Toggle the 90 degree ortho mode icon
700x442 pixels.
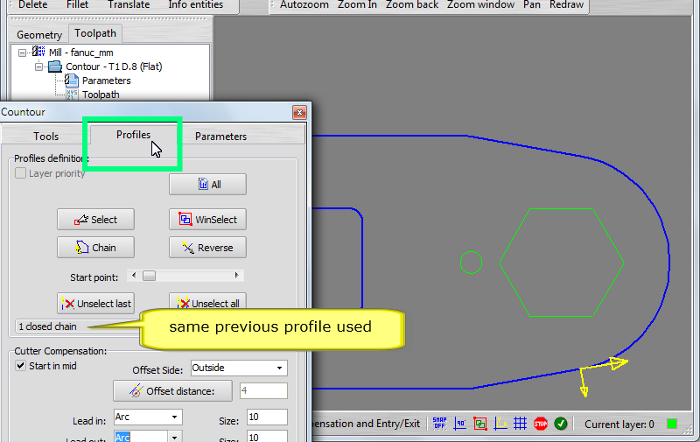pos(460,423)
